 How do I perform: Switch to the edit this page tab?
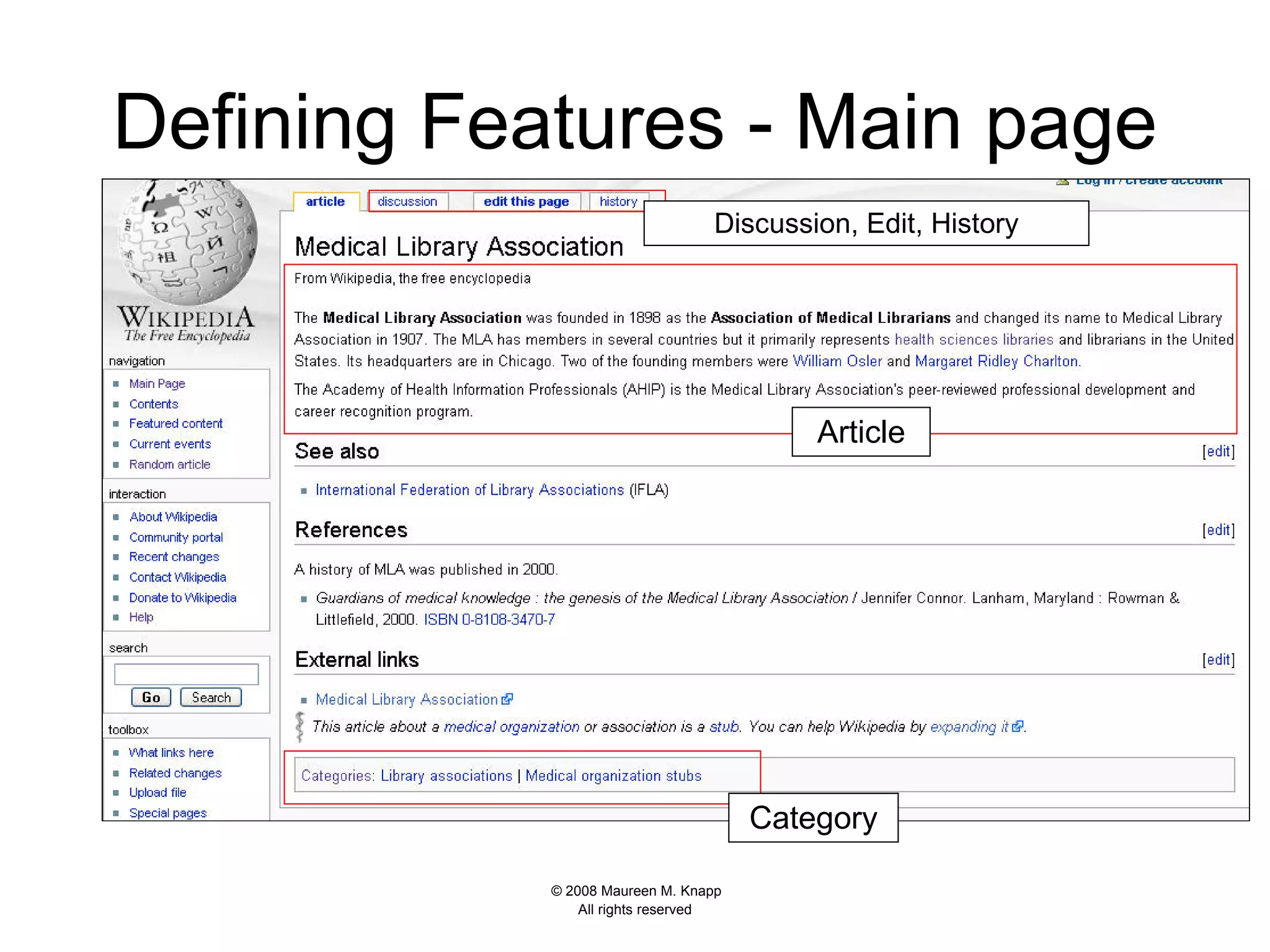coord(526,201)
